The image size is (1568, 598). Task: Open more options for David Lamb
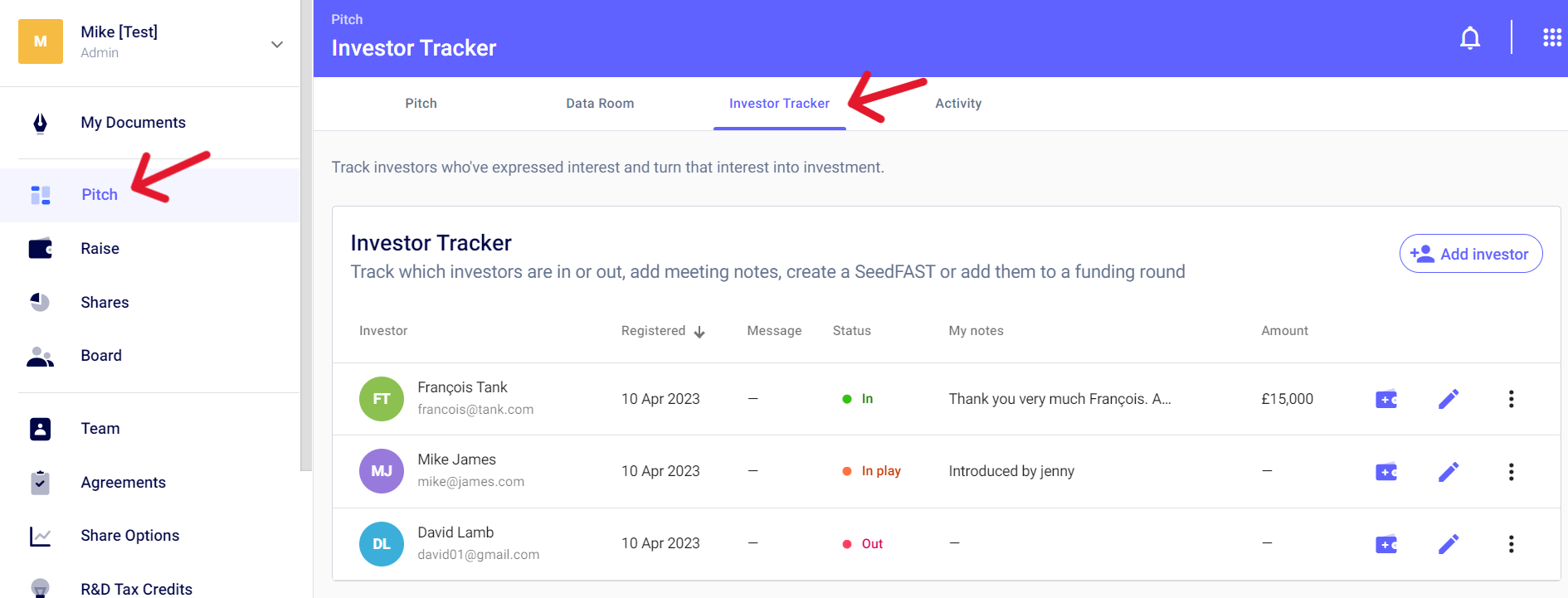(x=1511, y=544)
